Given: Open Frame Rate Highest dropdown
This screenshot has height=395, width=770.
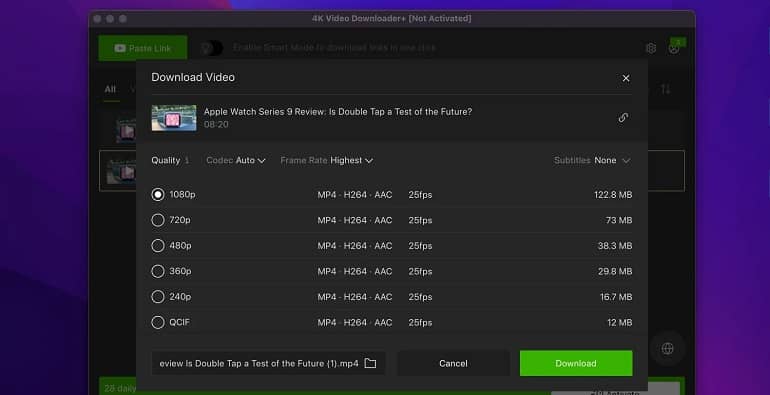Looking at the screenshot, I should [x=327, y=160].
